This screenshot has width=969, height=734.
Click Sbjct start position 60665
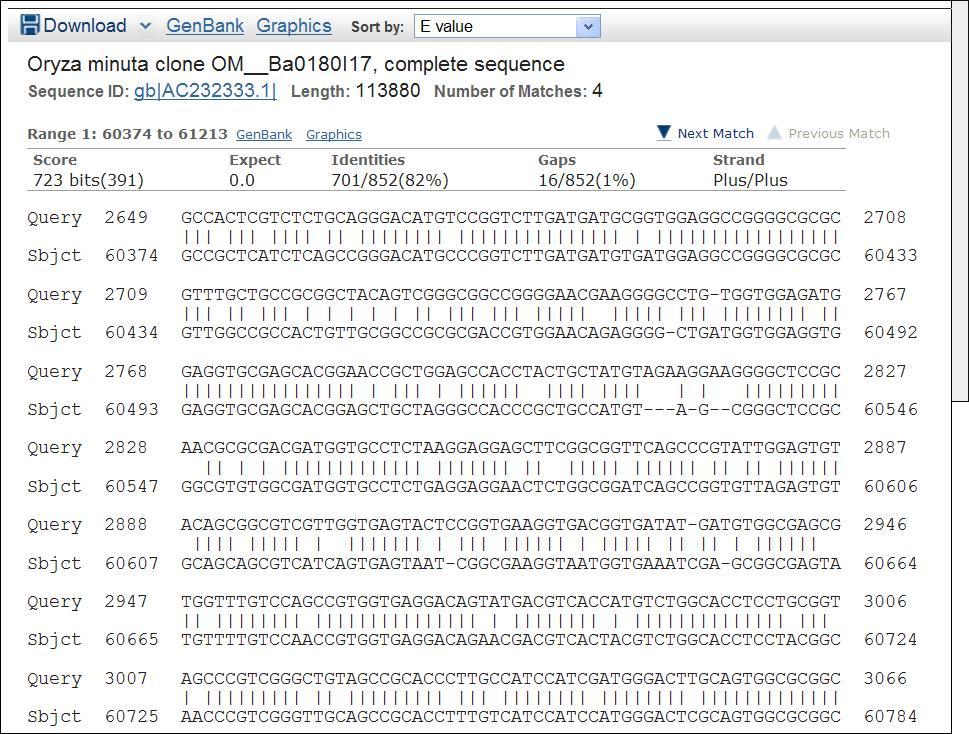click(x=132, y=640)
